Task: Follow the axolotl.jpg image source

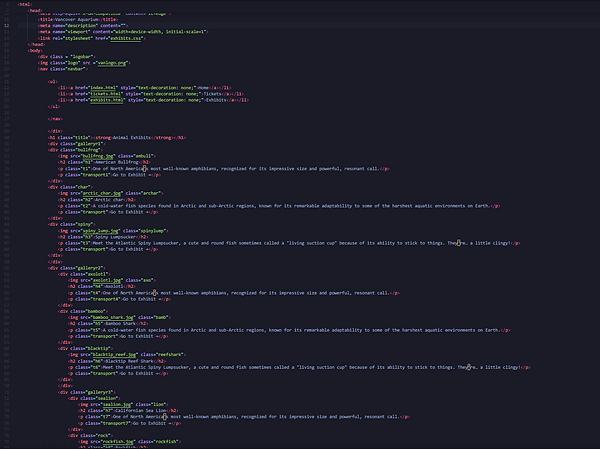Action: [107, 280]
